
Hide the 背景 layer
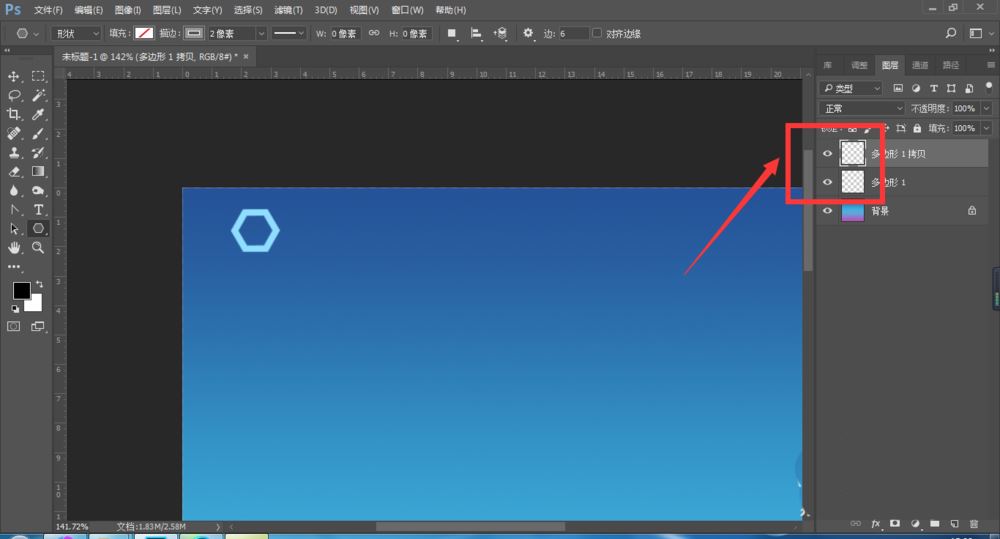tap(827, 211)
